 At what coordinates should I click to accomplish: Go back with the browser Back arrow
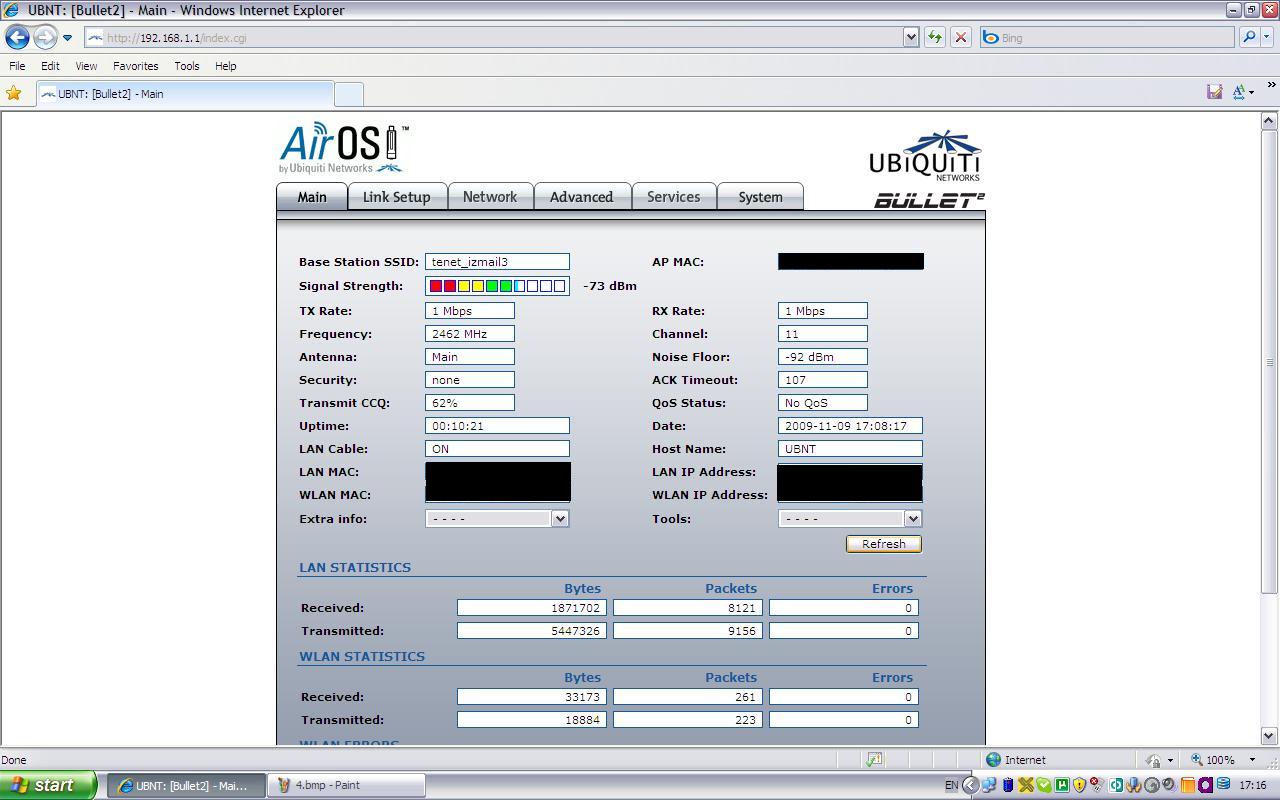coord(17,38)
